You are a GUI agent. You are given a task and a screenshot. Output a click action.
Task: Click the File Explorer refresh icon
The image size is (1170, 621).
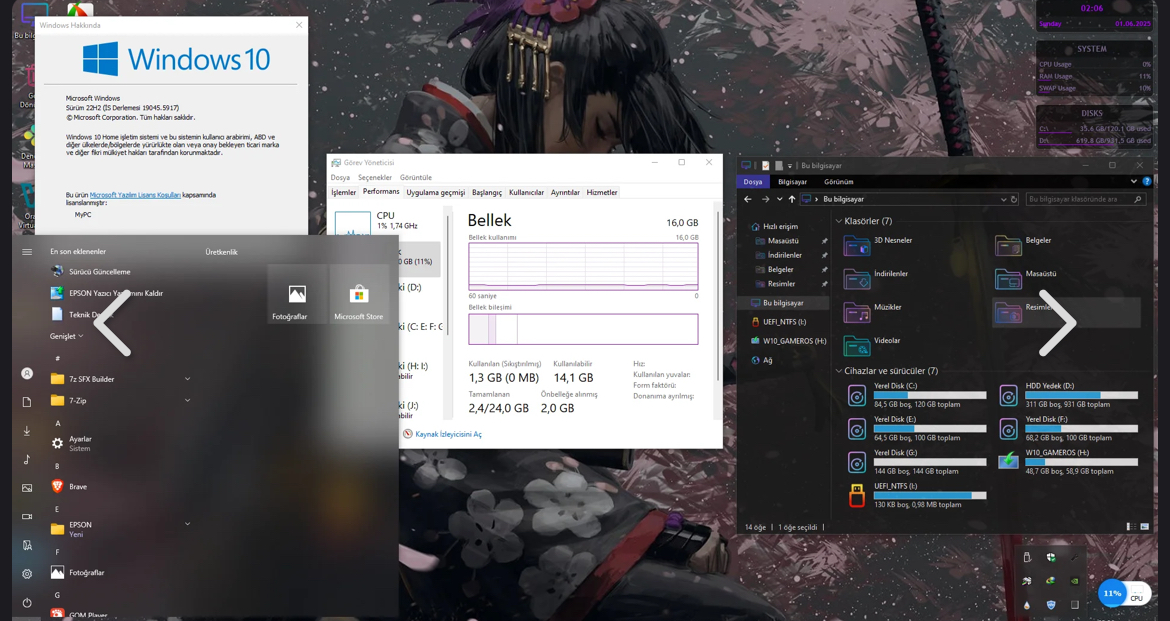(1014, 199)
